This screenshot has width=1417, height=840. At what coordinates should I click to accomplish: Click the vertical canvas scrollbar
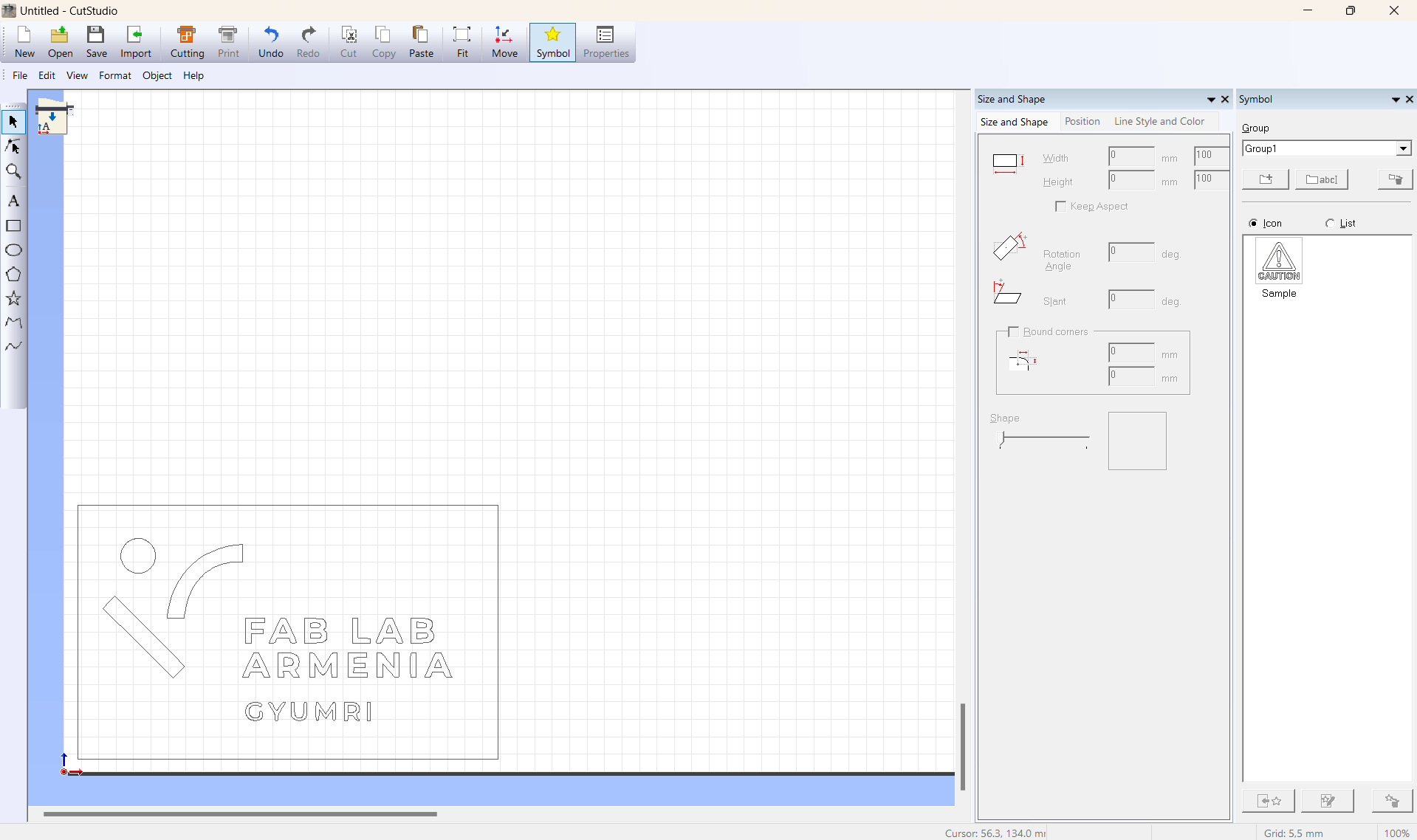[x=963, y=747]
